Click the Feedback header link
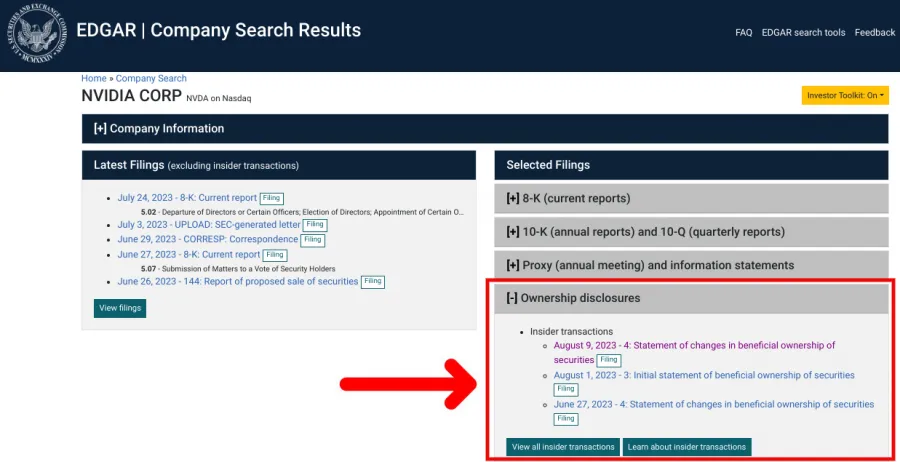 tap(874, 33)
